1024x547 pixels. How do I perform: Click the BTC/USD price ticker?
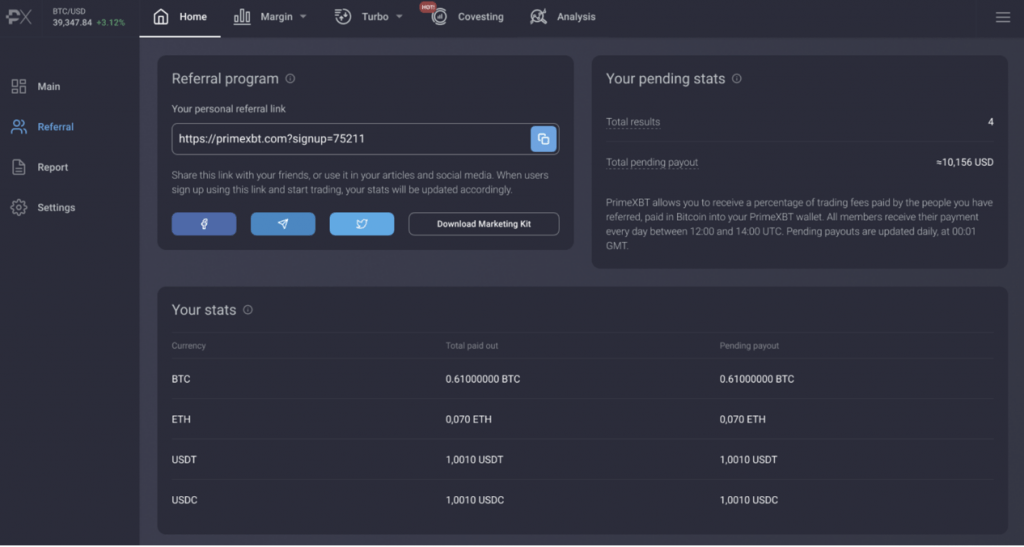[x=88, y=17]
